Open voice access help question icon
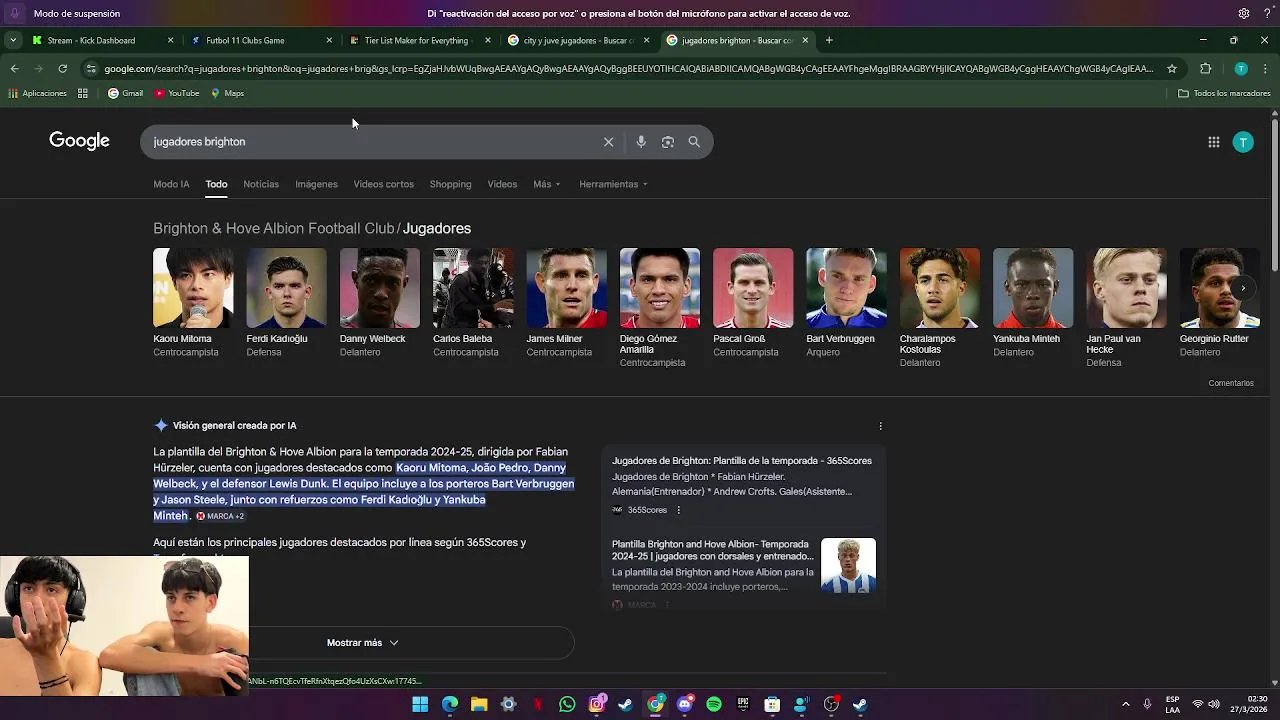The width and height of the screenshot is (1280, 720). coord(1265,14)
